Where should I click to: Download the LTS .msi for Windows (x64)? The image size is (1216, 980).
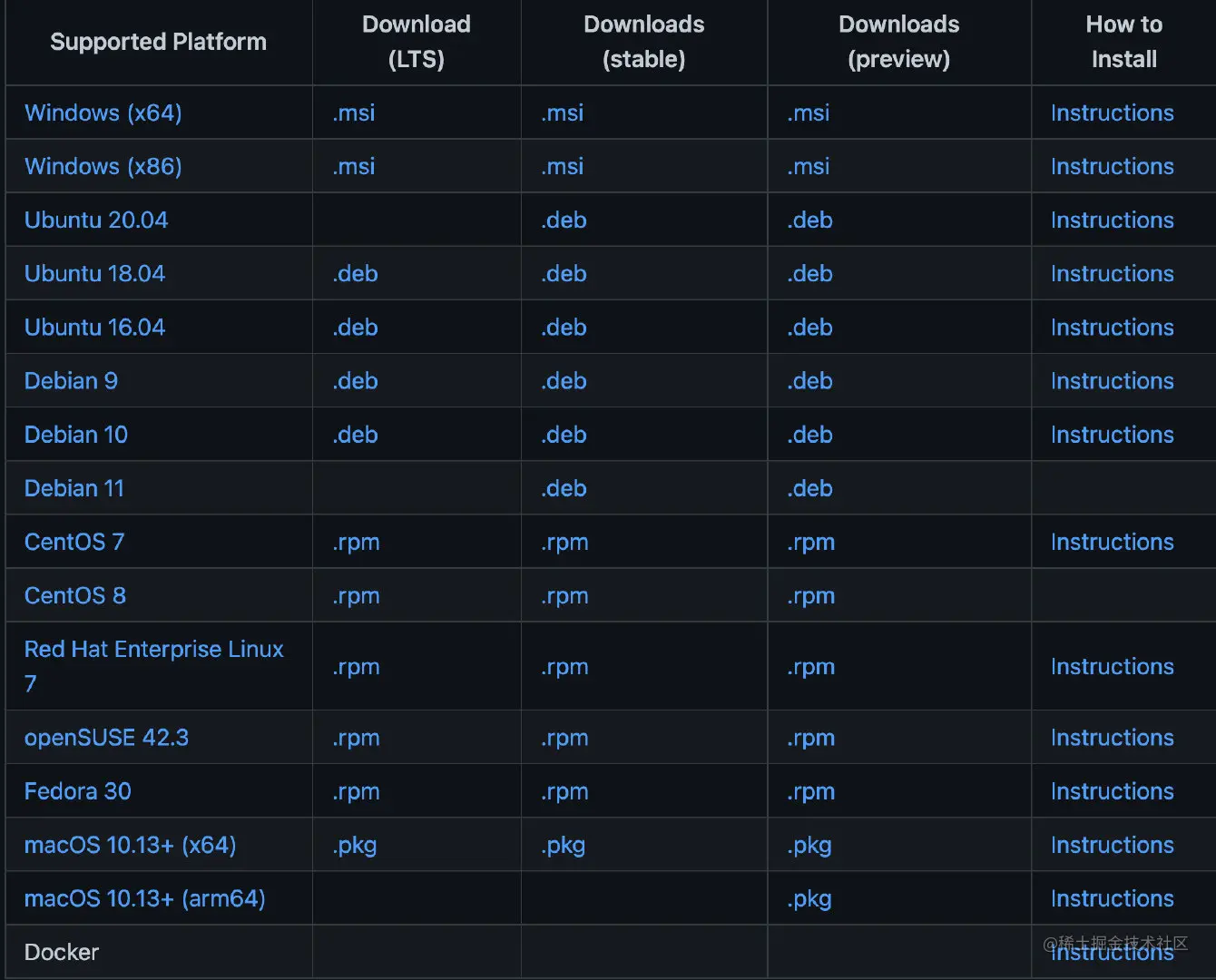pyautogui.click(x=354, y=113)
